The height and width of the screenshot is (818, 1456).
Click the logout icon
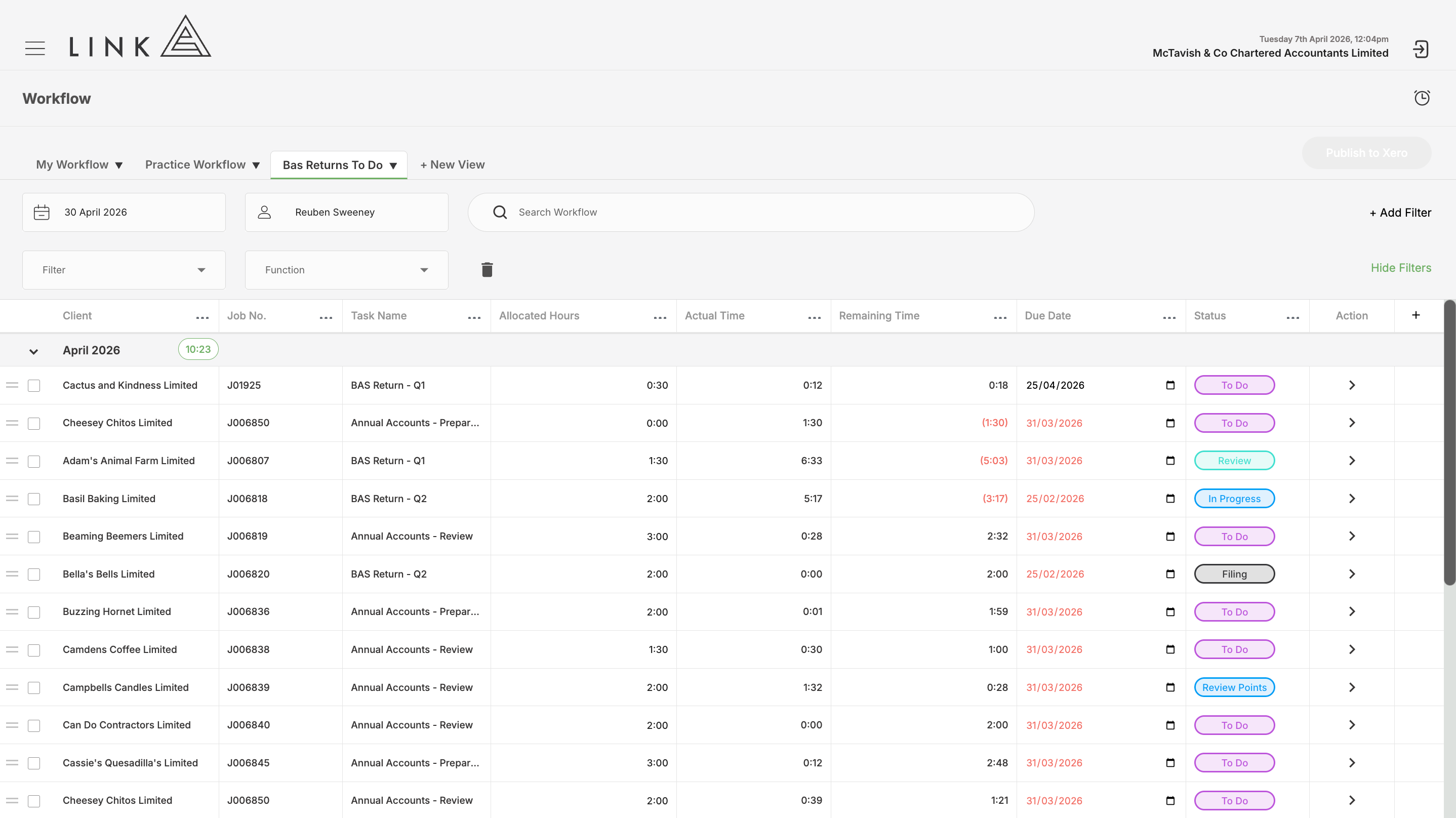point(1421,49)
